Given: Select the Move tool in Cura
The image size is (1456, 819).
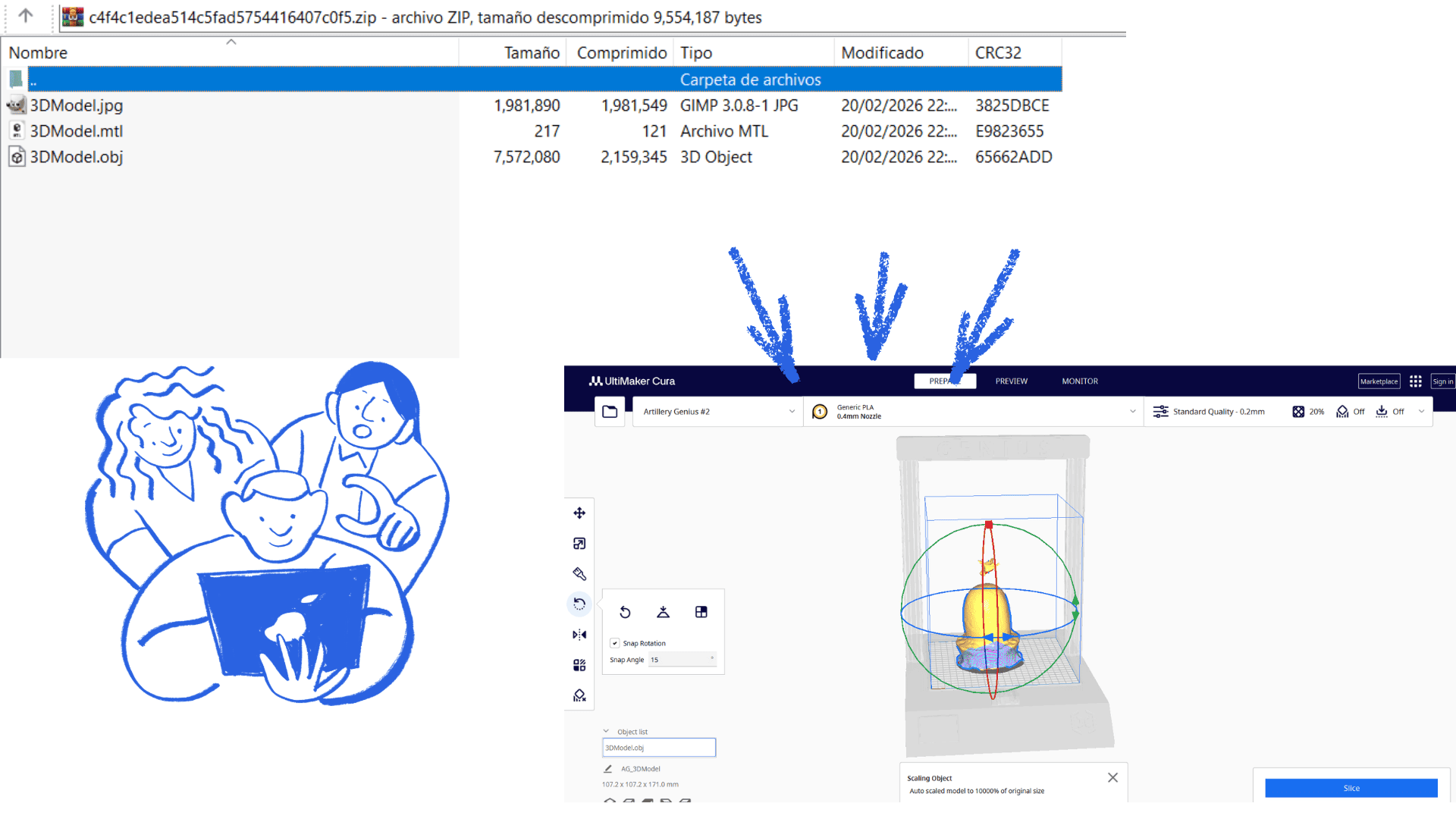Looking at the screenshot, I should coord(579,513).
